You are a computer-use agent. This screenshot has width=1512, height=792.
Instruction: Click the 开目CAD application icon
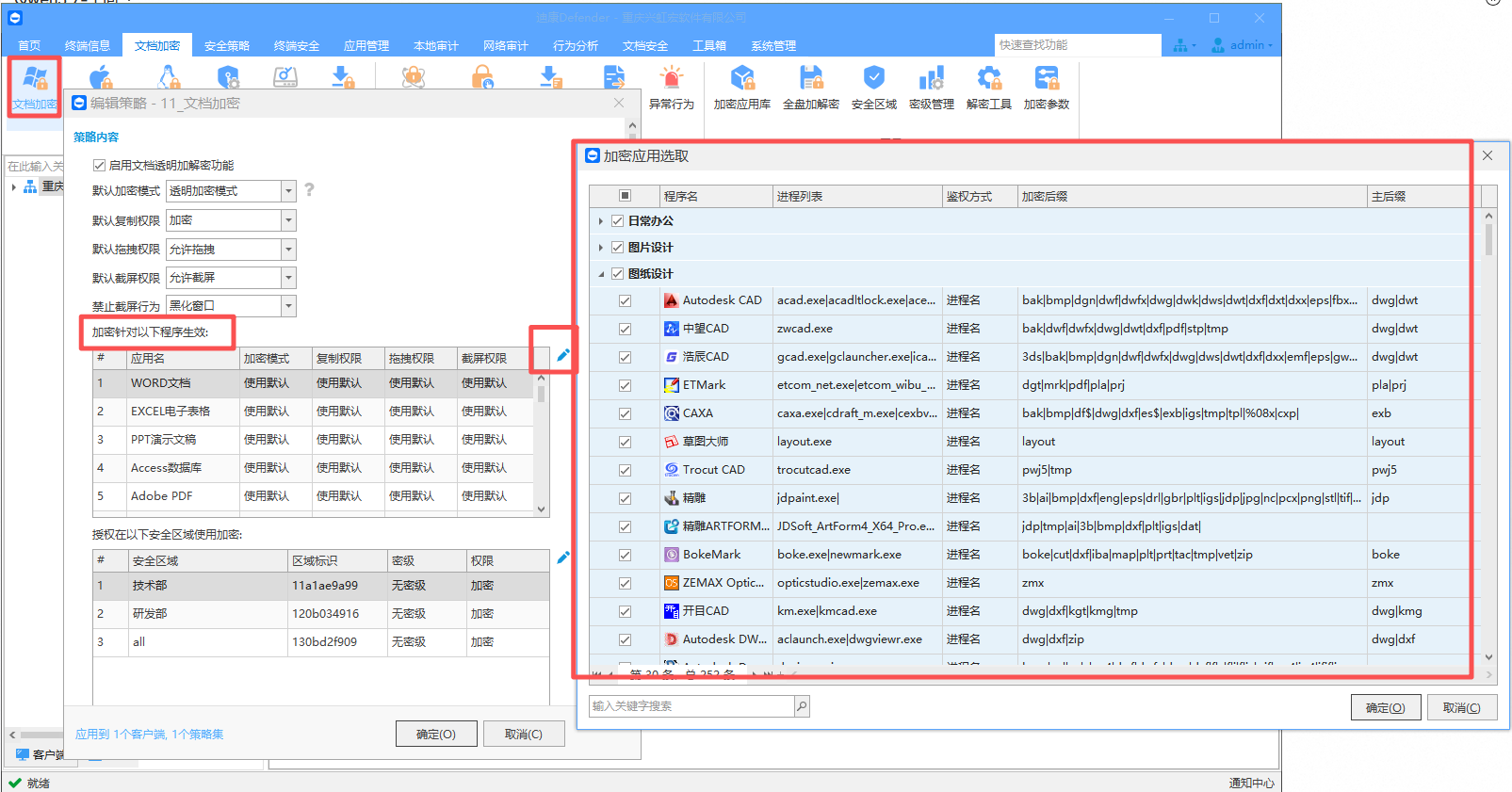click(x=672, y=611)
